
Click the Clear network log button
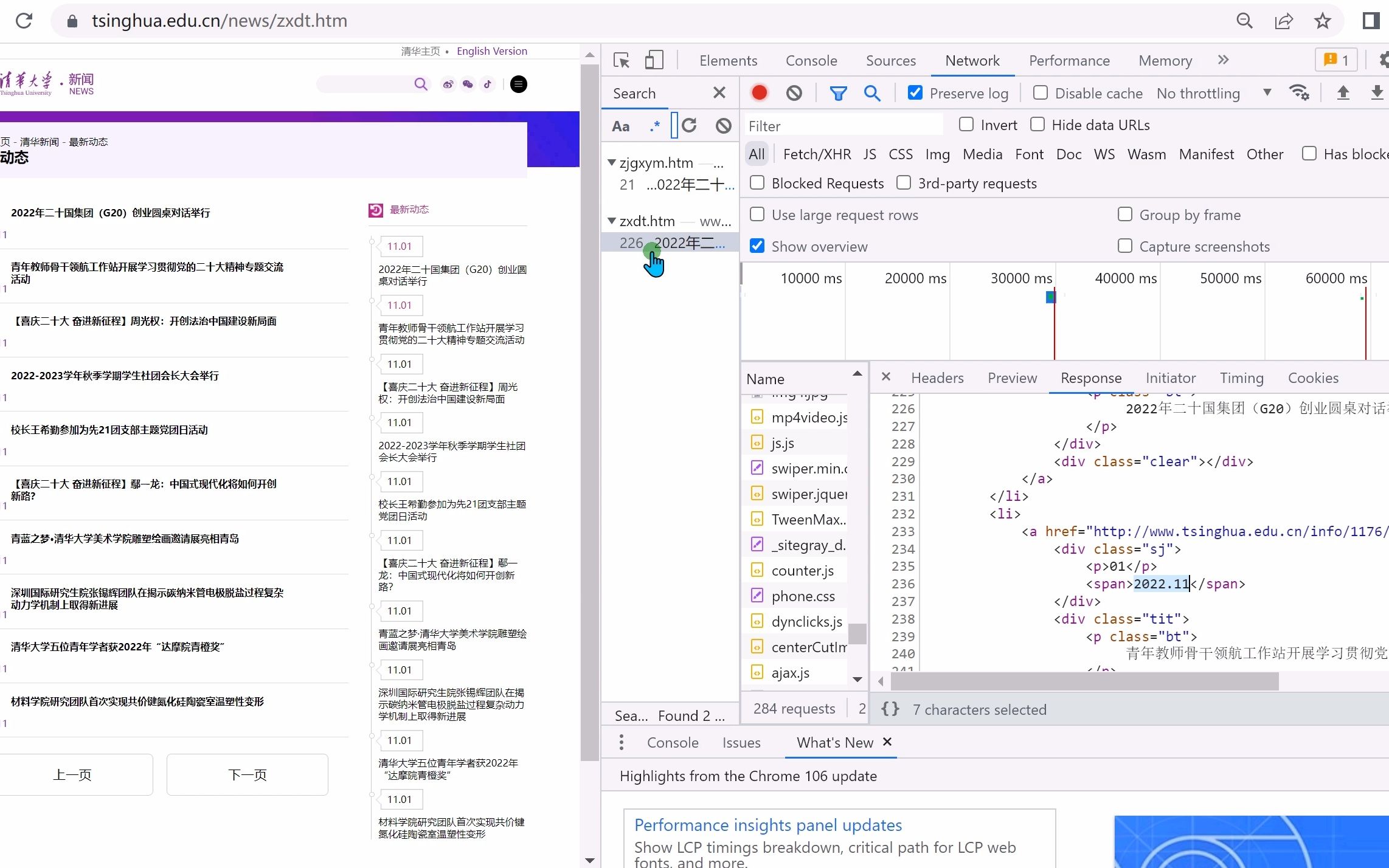click(x=794, y=93)
